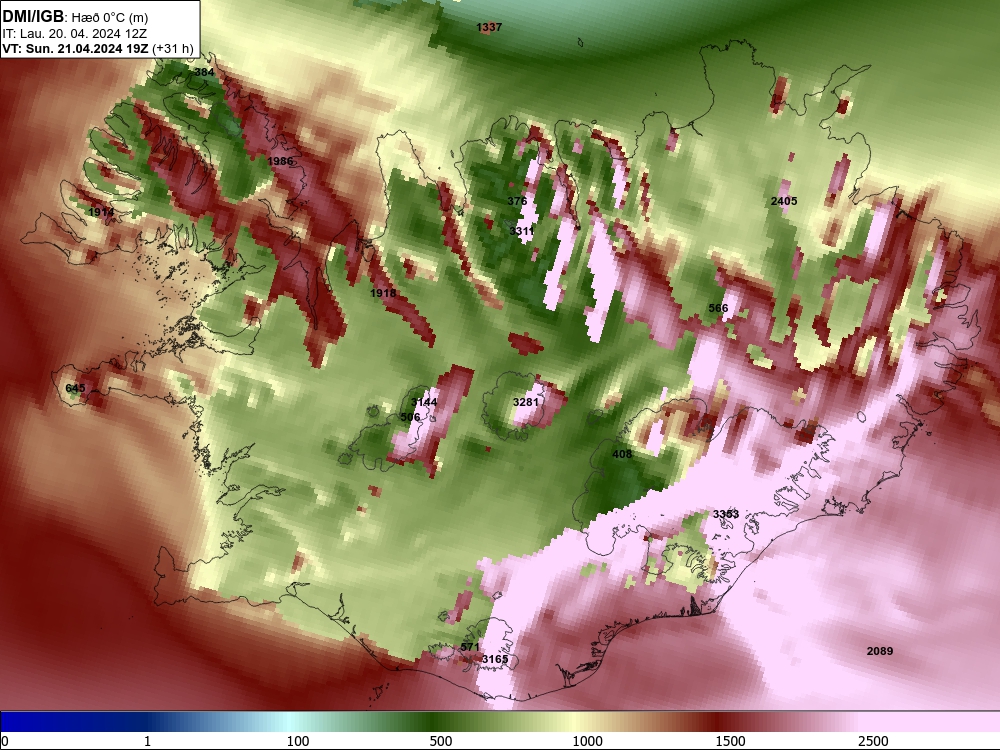Click the map value 2405
1000x750 pixels.
pos(784,201)
